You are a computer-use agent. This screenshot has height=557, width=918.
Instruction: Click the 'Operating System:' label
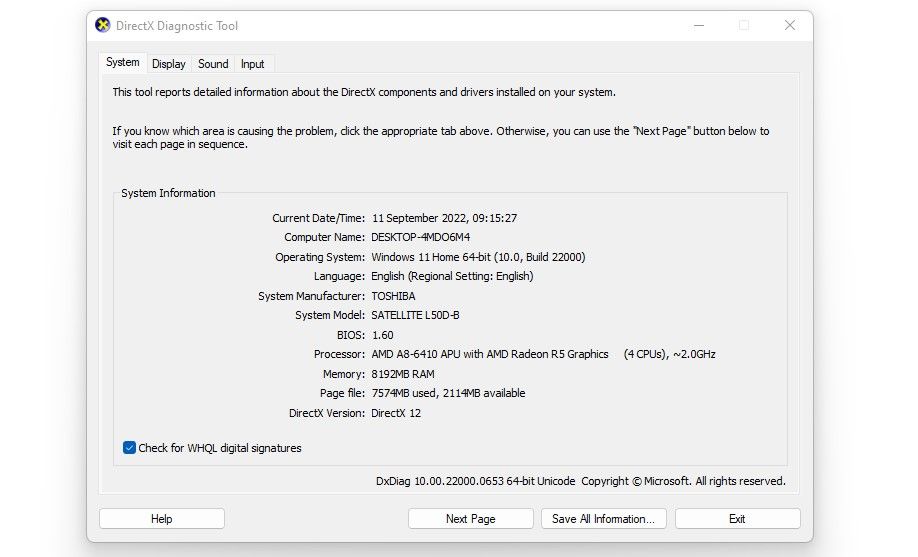coord(320,257)
